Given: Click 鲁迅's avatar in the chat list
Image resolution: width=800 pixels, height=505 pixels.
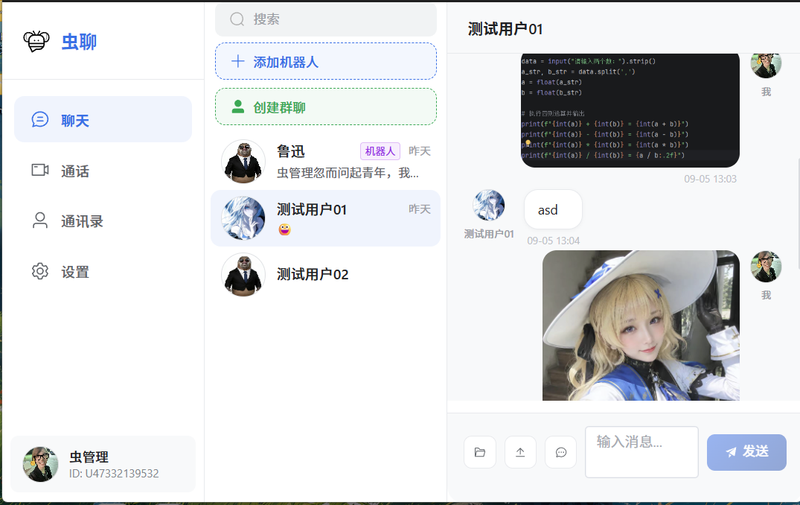Looking at the screenshot, I should click(x=243, y=161).
